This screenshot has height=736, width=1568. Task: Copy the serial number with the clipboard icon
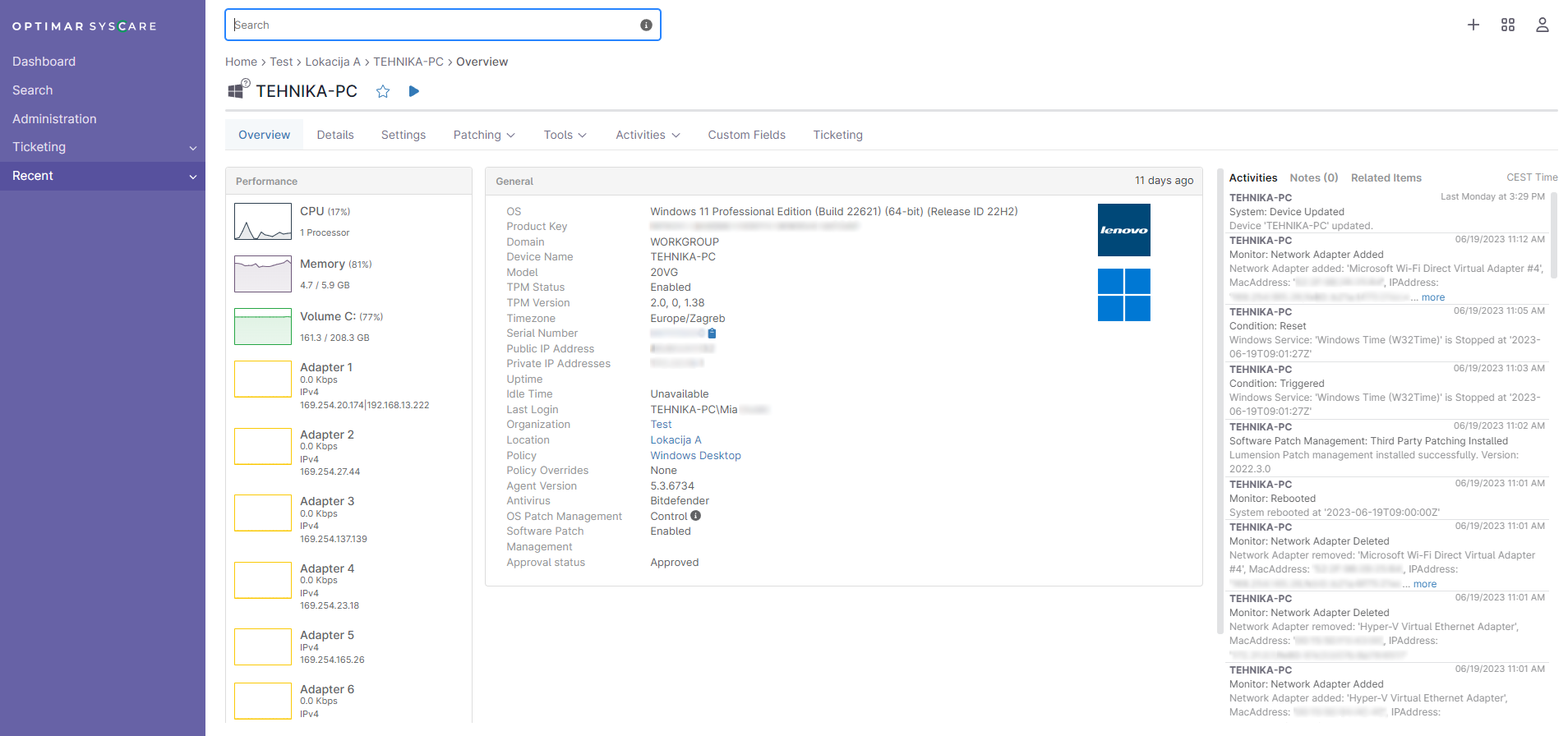(x=713, y=333)
